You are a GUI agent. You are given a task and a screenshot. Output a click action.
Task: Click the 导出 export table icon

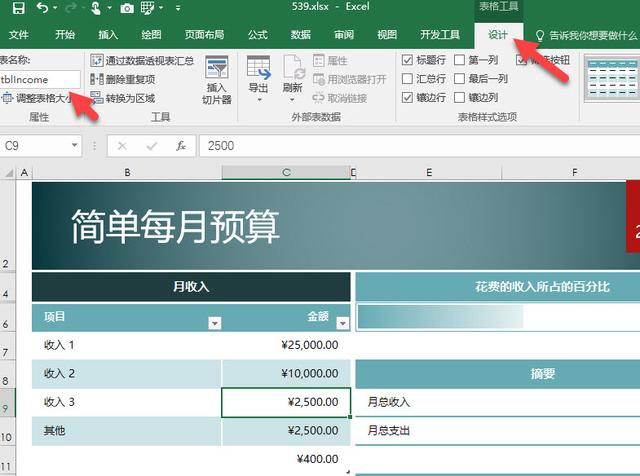coord(259,68)
